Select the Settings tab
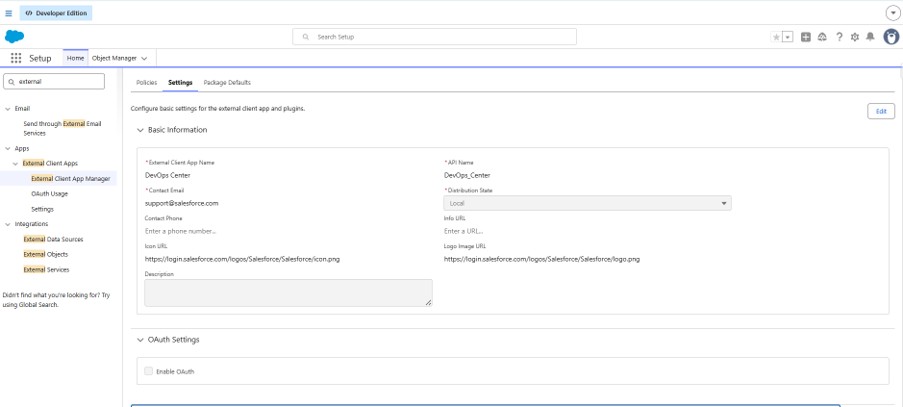The height and width of the screenshot is (407, 903). 180,82
